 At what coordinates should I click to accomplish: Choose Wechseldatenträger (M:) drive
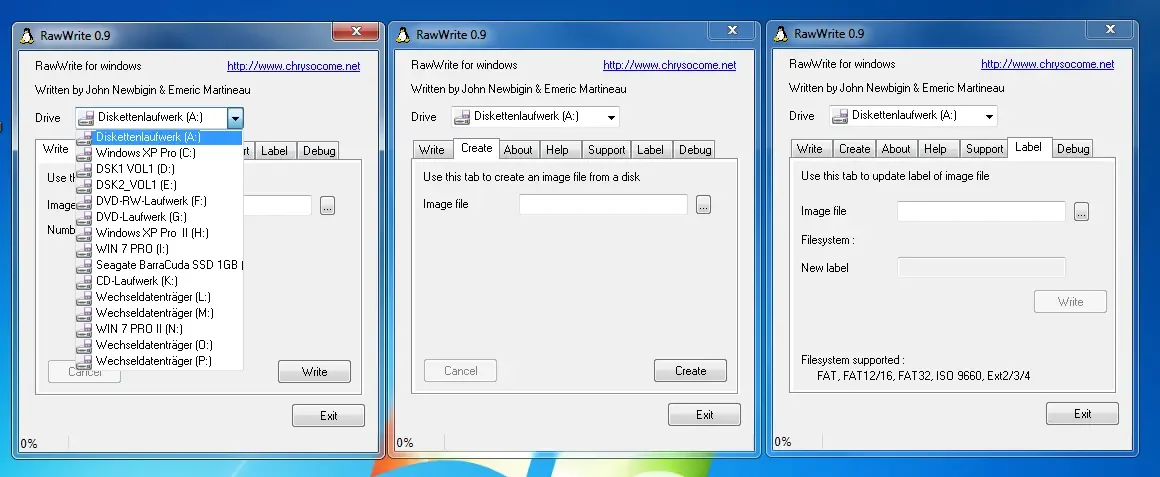click(158, 313)
